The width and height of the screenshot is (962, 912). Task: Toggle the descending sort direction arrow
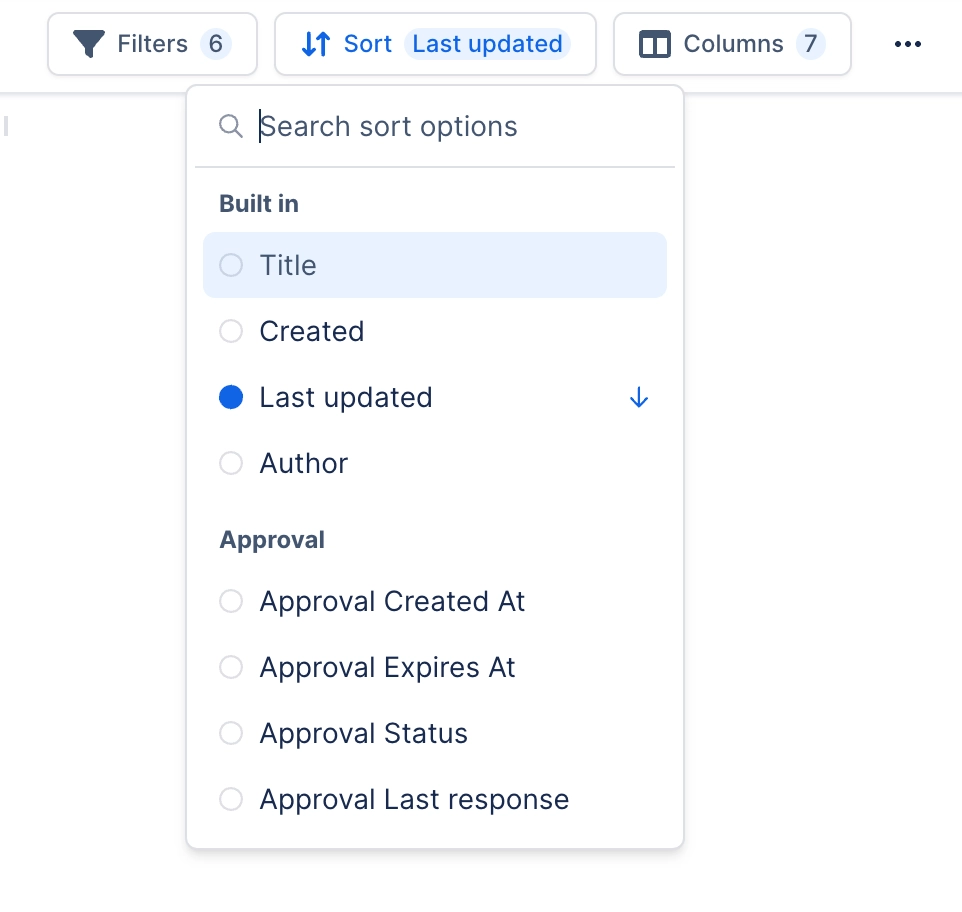(x=639, y=398)
